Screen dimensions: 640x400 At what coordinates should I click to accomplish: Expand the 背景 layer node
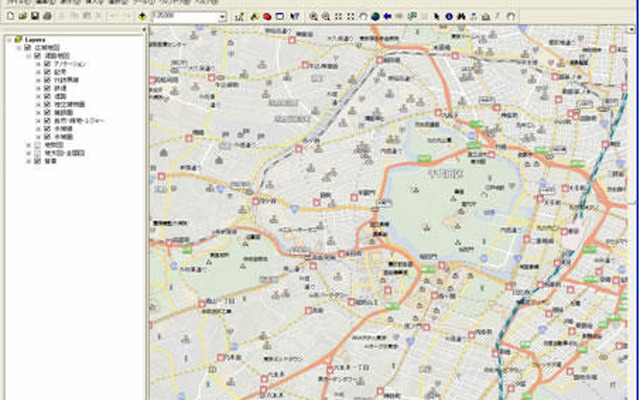pyautogui.click(x=29, y=161)
